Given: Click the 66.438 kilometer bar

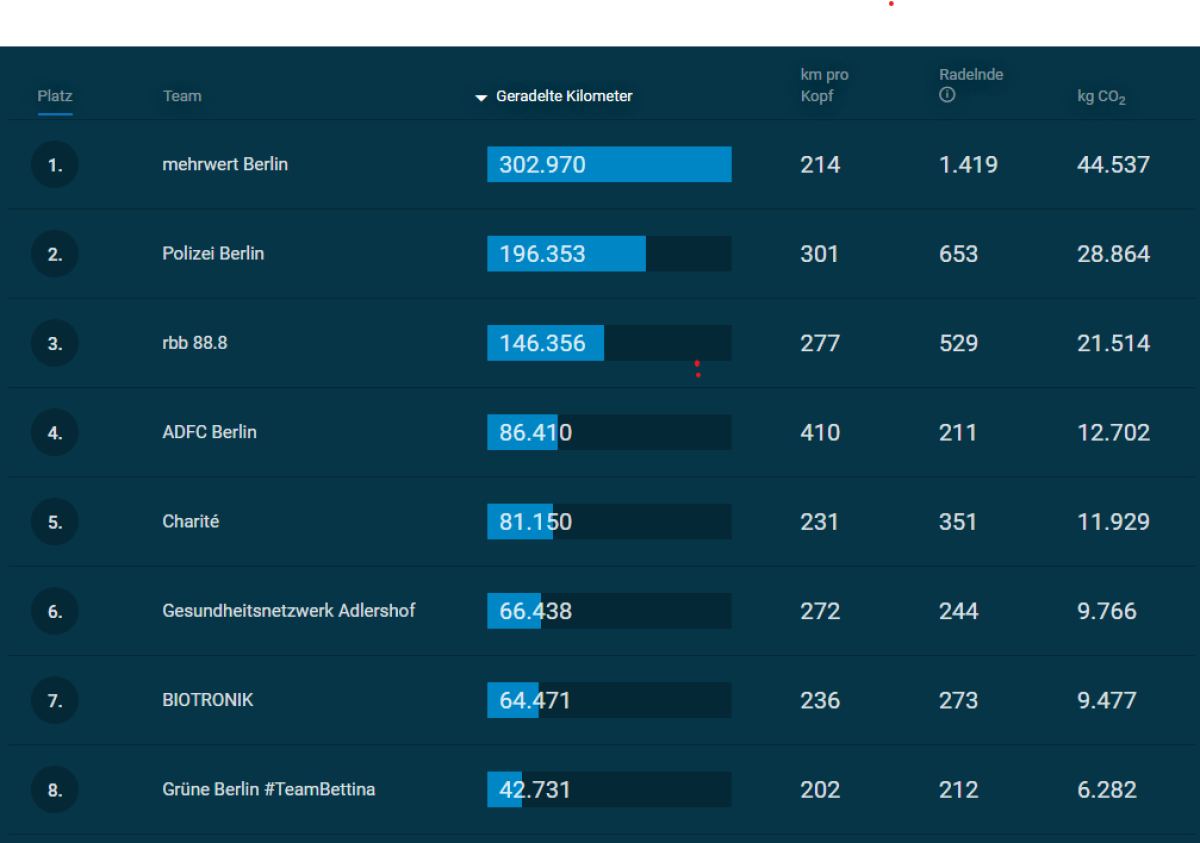Looking at the screenshot, I should point(609,611).
